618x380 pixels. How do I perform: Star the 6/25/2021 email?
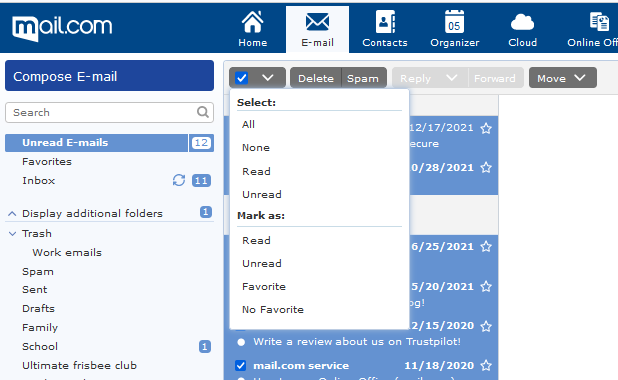pyautogui.click(x=486, y=246)
